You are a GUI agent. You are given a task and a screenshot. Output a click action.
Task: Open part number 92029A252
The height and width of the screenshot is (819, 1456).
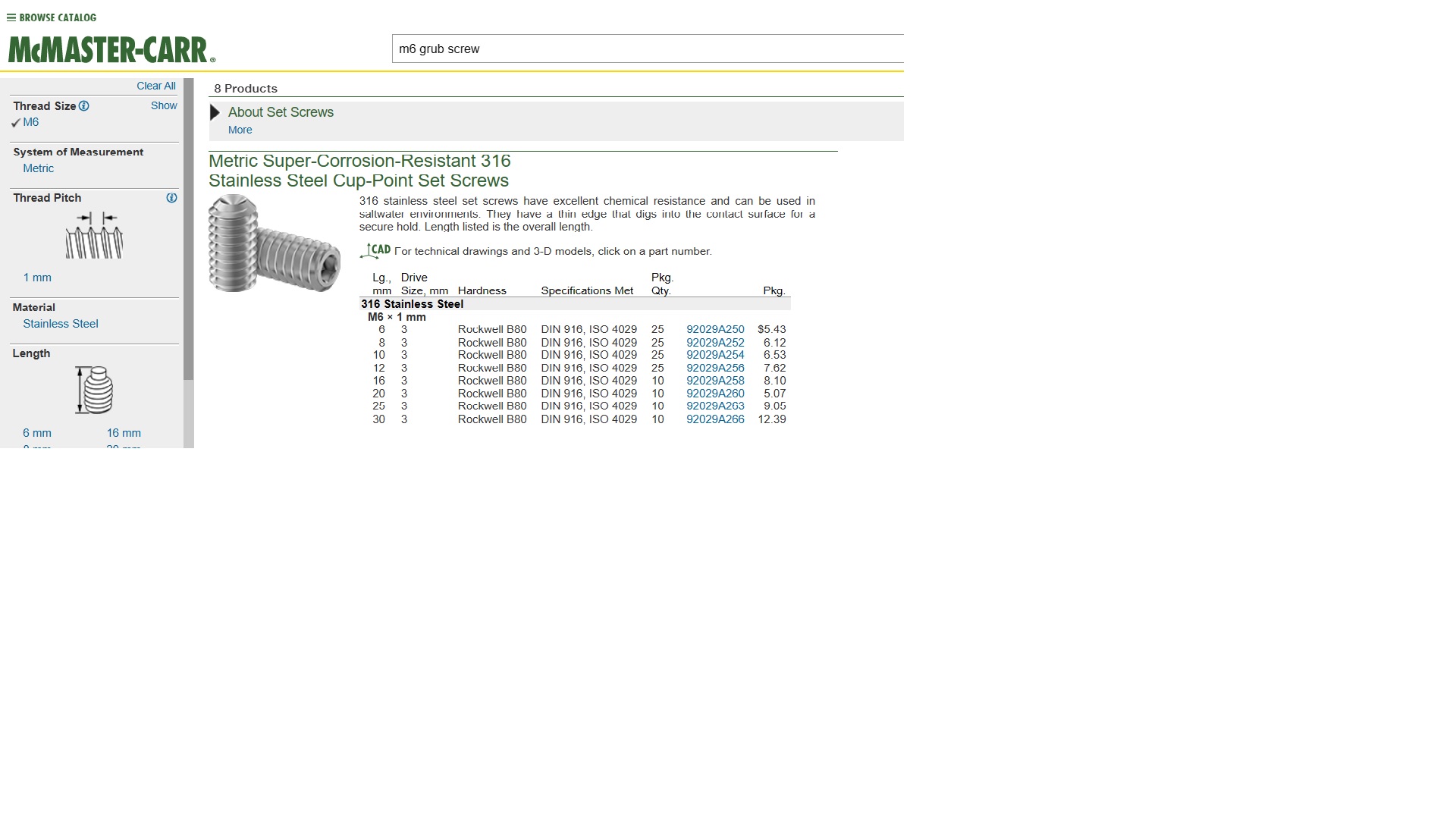(715, 342)
